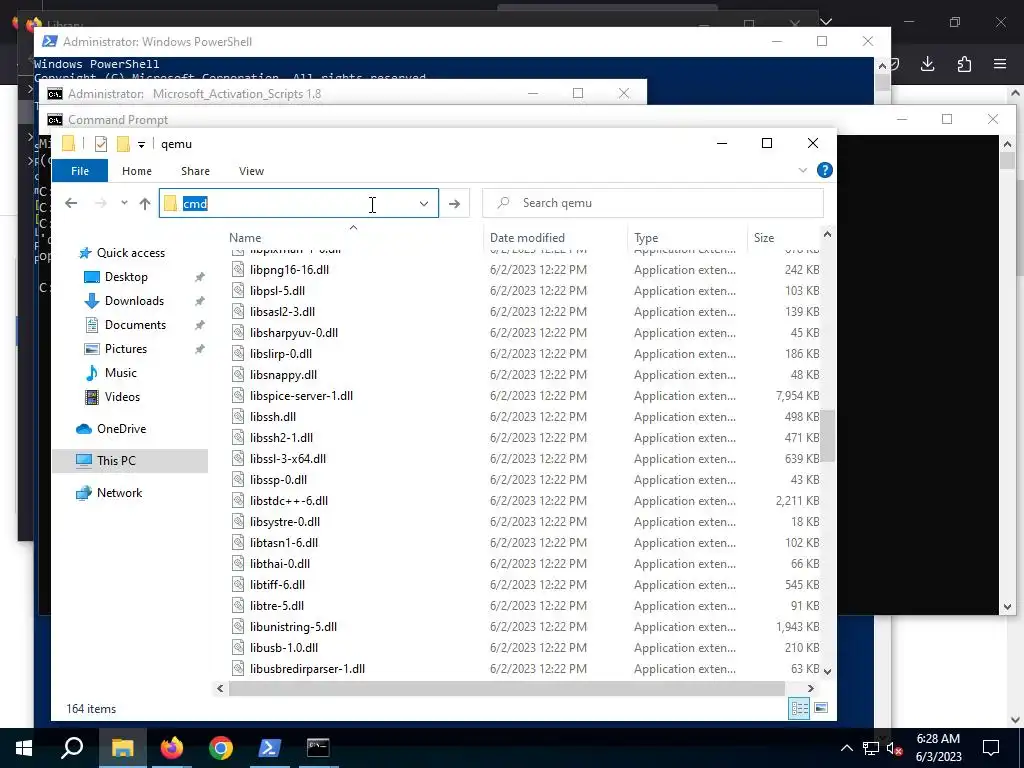The width and height of the screenshot is (1024, 768).
Task: Select Pictures in navigation pane
Action: [x=125, y=349]
